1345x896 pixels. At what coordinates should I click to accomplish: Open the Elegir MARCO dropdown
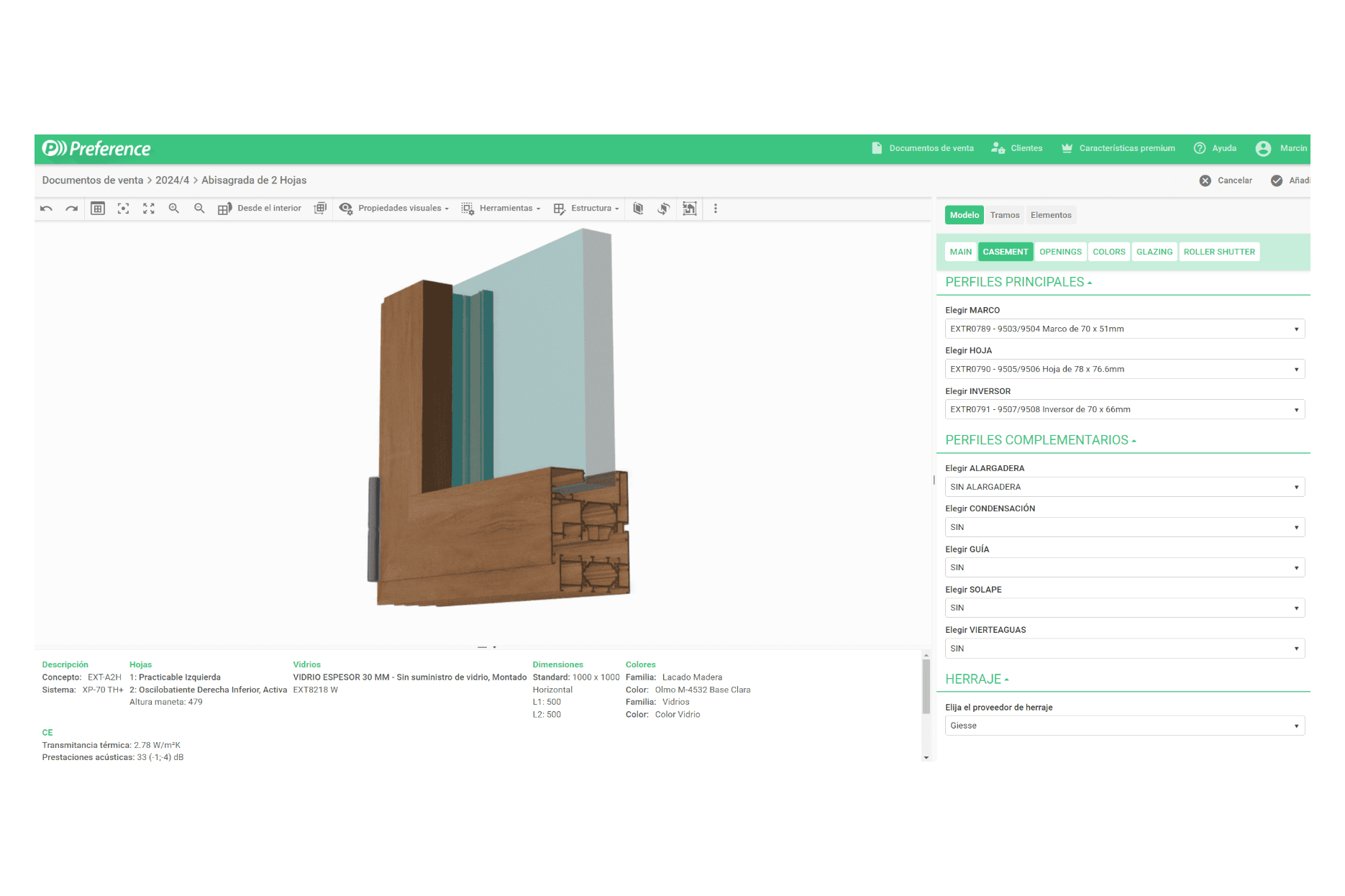[1123, 329]
